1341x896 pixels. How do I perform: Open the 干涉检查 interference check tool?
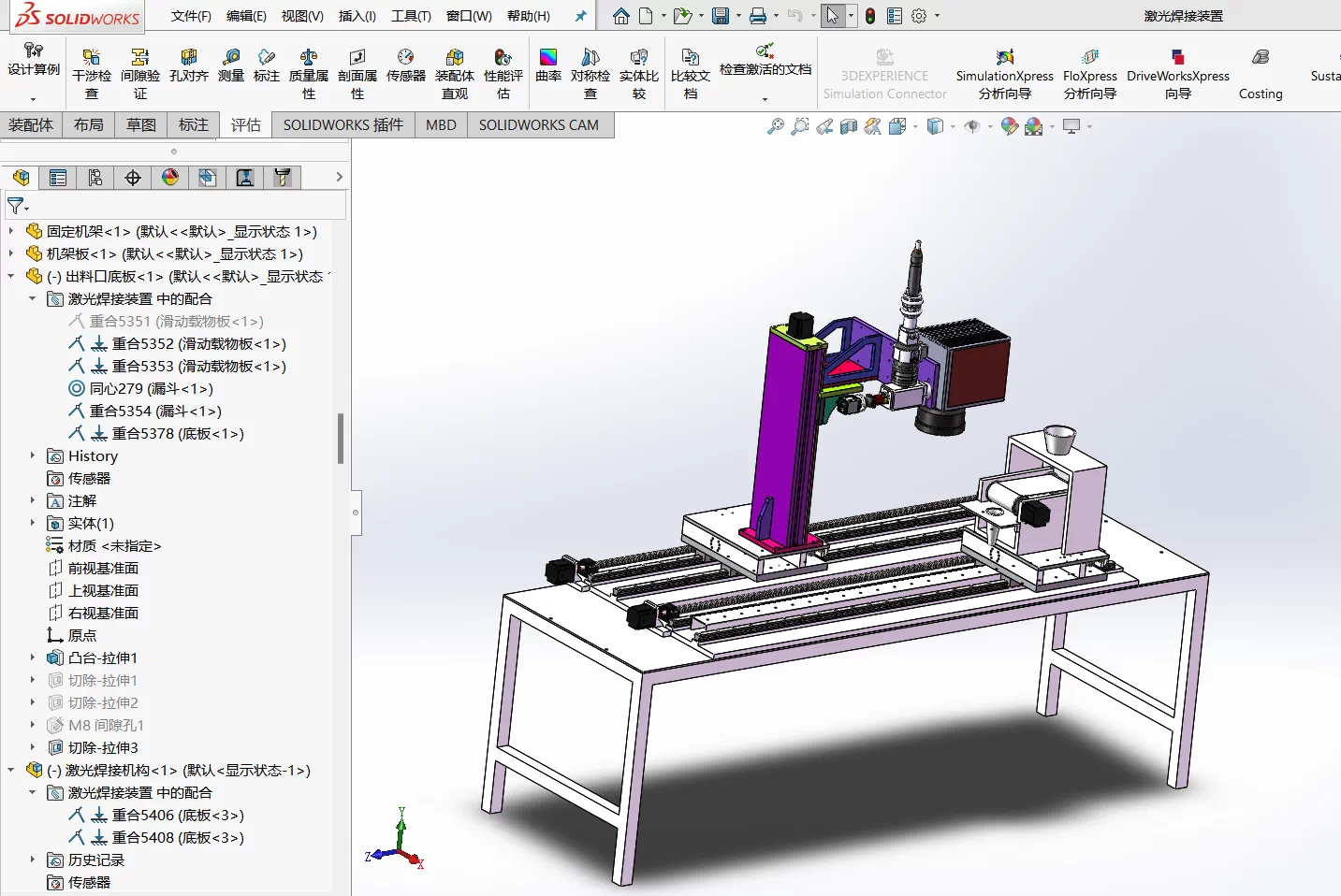click(92, 73)
